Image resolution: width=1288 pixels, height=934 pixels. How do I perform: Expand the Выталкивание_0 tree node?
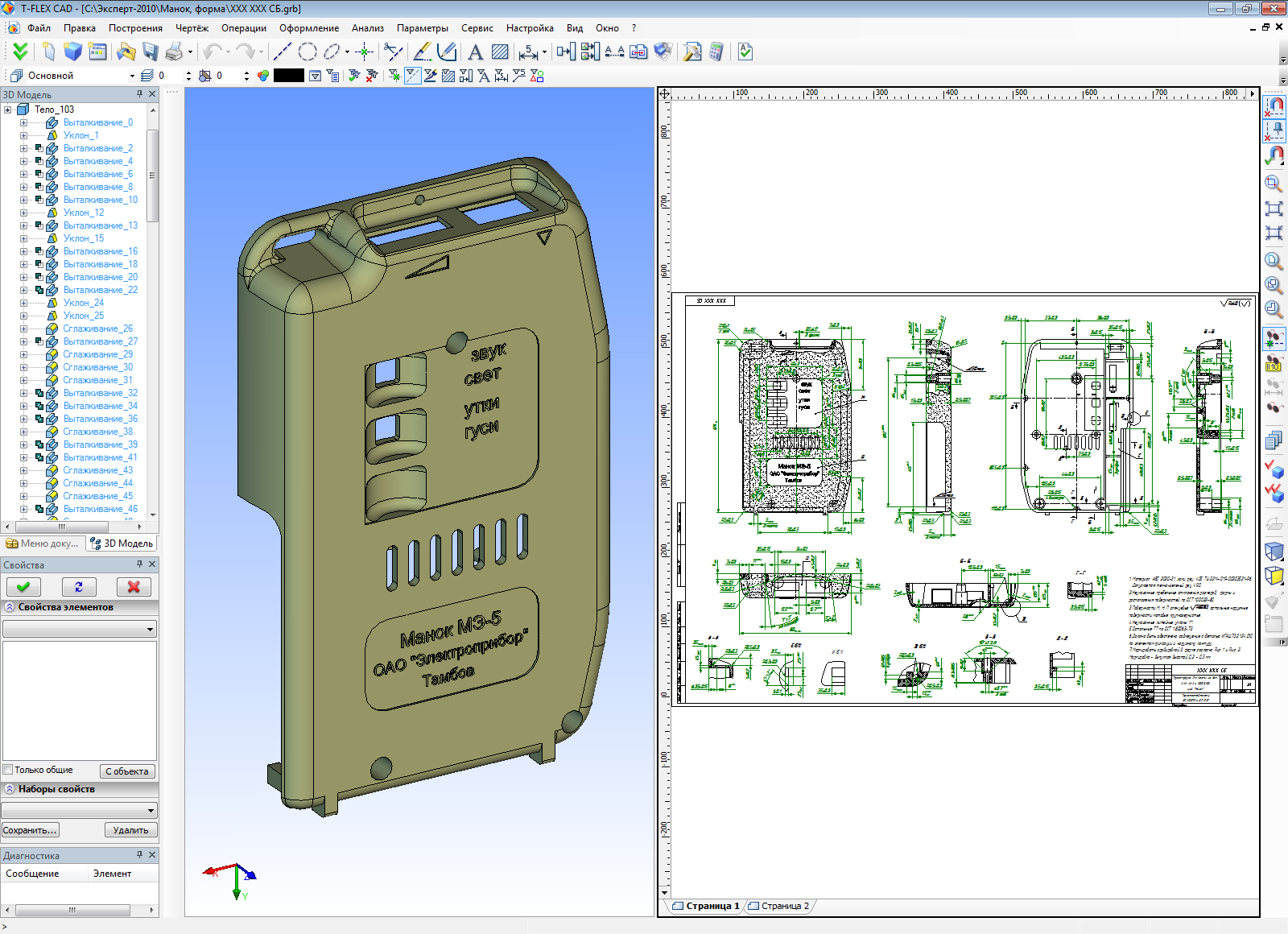pyautogui.click(x=23, y=122)
